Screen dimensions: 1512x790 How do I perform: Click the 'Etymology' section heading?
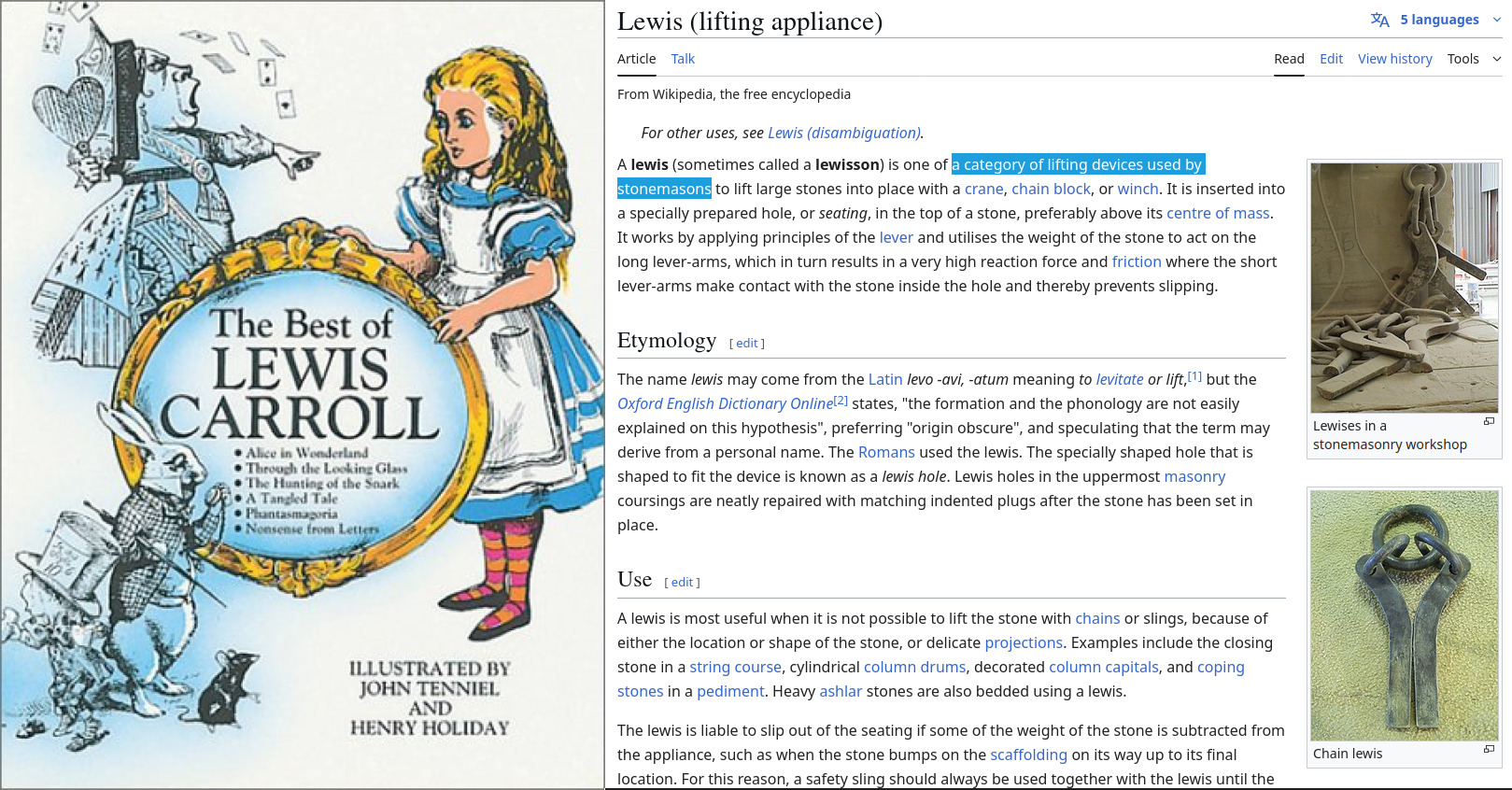[x=667, y=340]
